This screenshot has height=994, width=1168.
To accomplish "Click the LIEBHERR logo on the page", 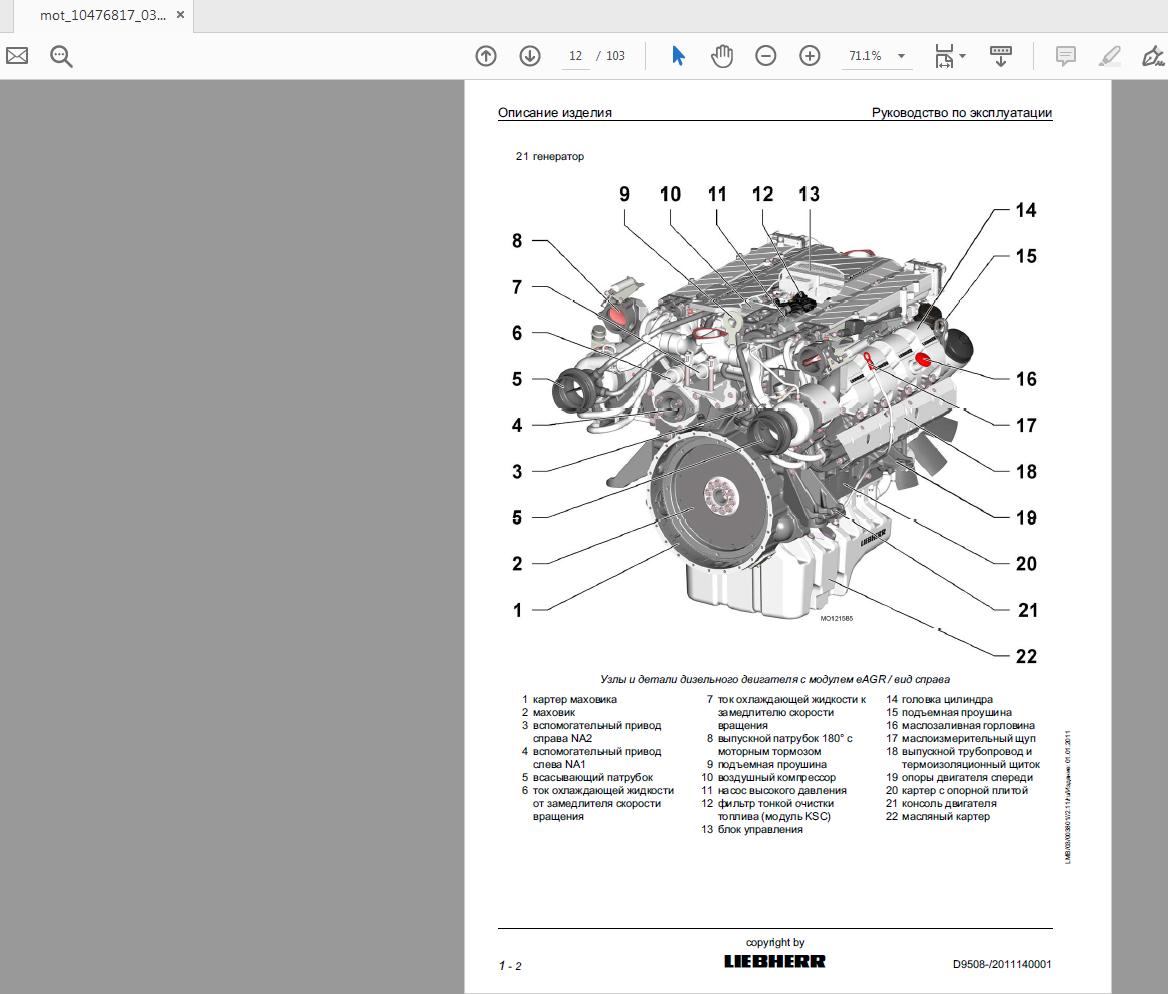I will [x=773, y=961].
